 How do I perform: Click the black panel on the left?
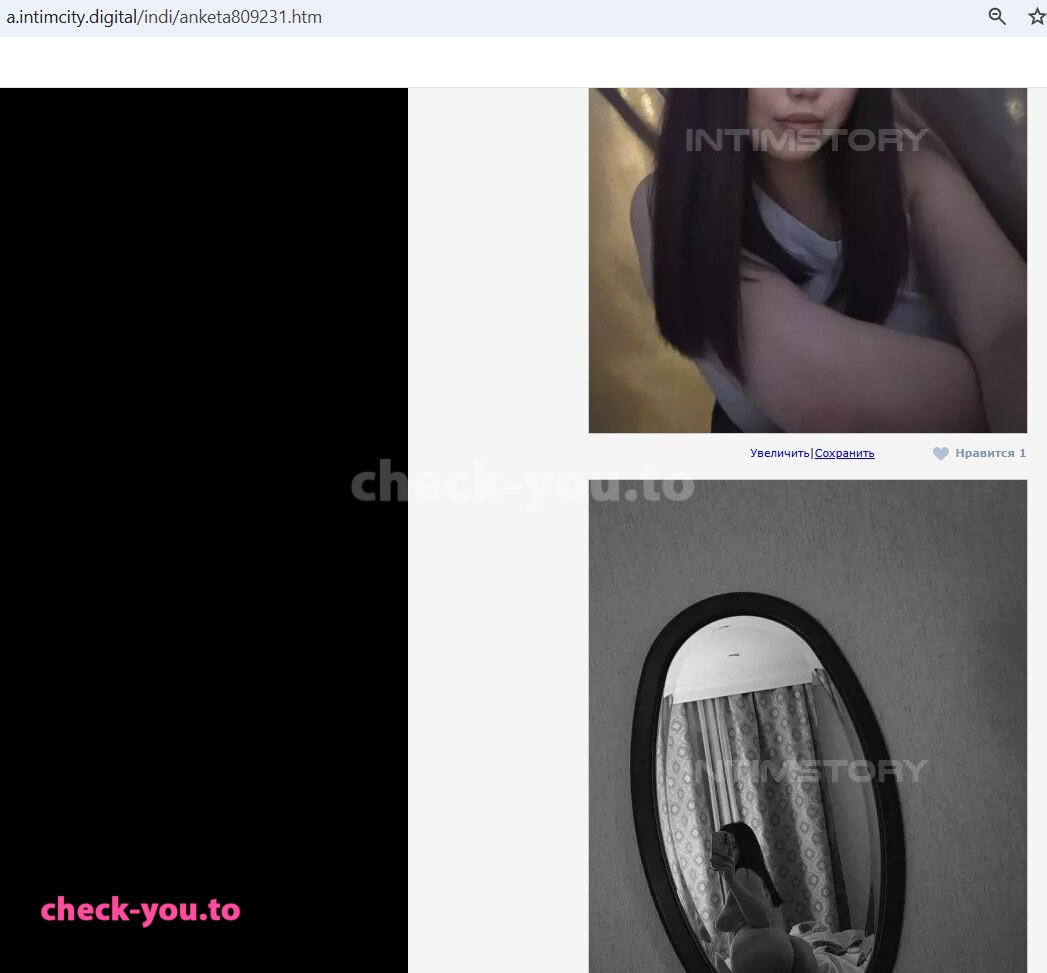tap(204, 530)
